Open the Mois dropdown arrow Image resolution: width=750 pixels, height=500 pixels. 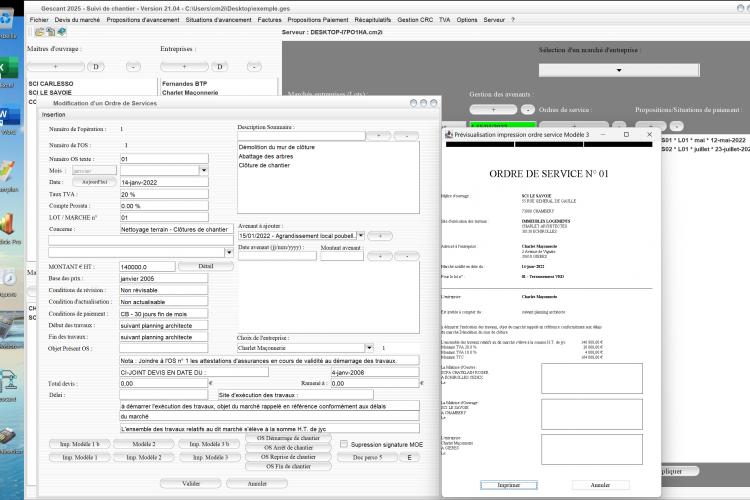pos(204,170)
